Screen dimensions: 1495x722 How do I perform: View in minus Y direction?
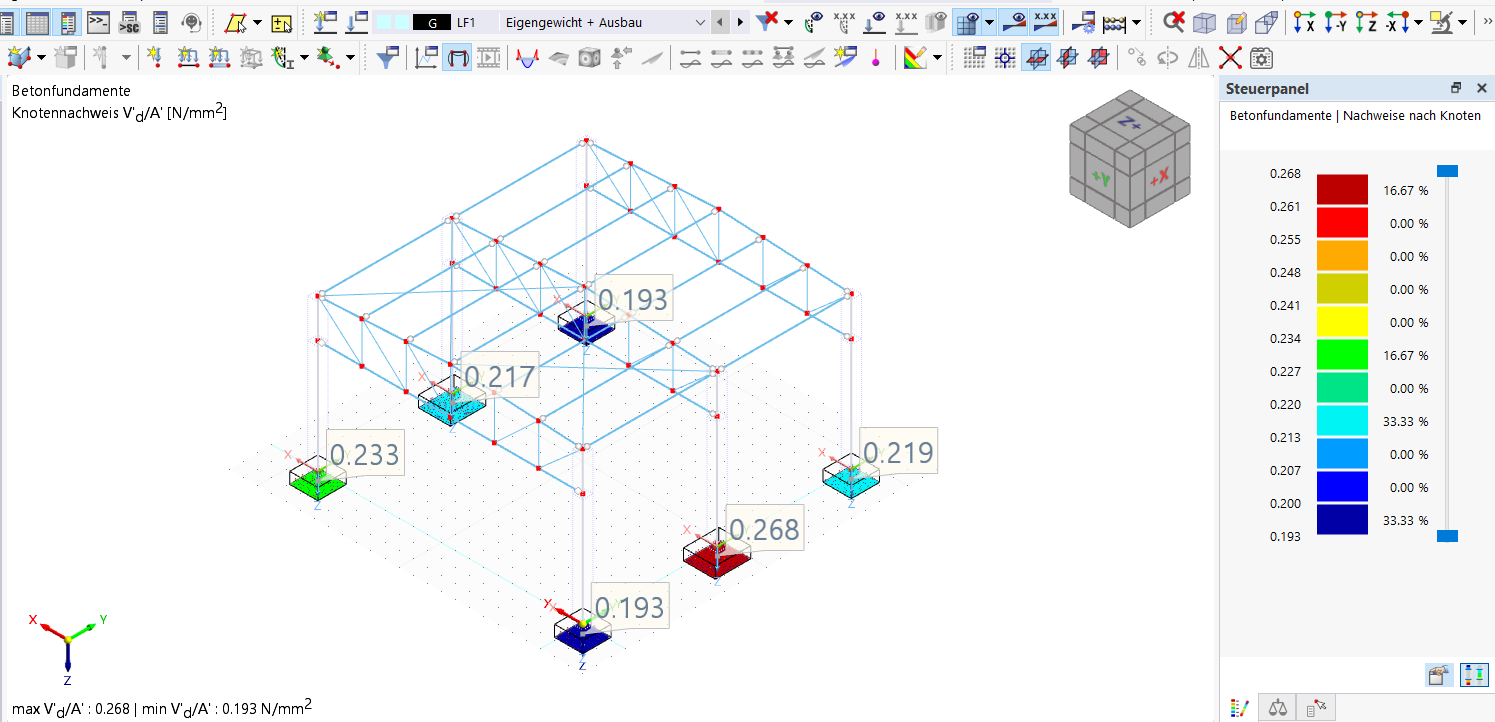point(1335,21)
